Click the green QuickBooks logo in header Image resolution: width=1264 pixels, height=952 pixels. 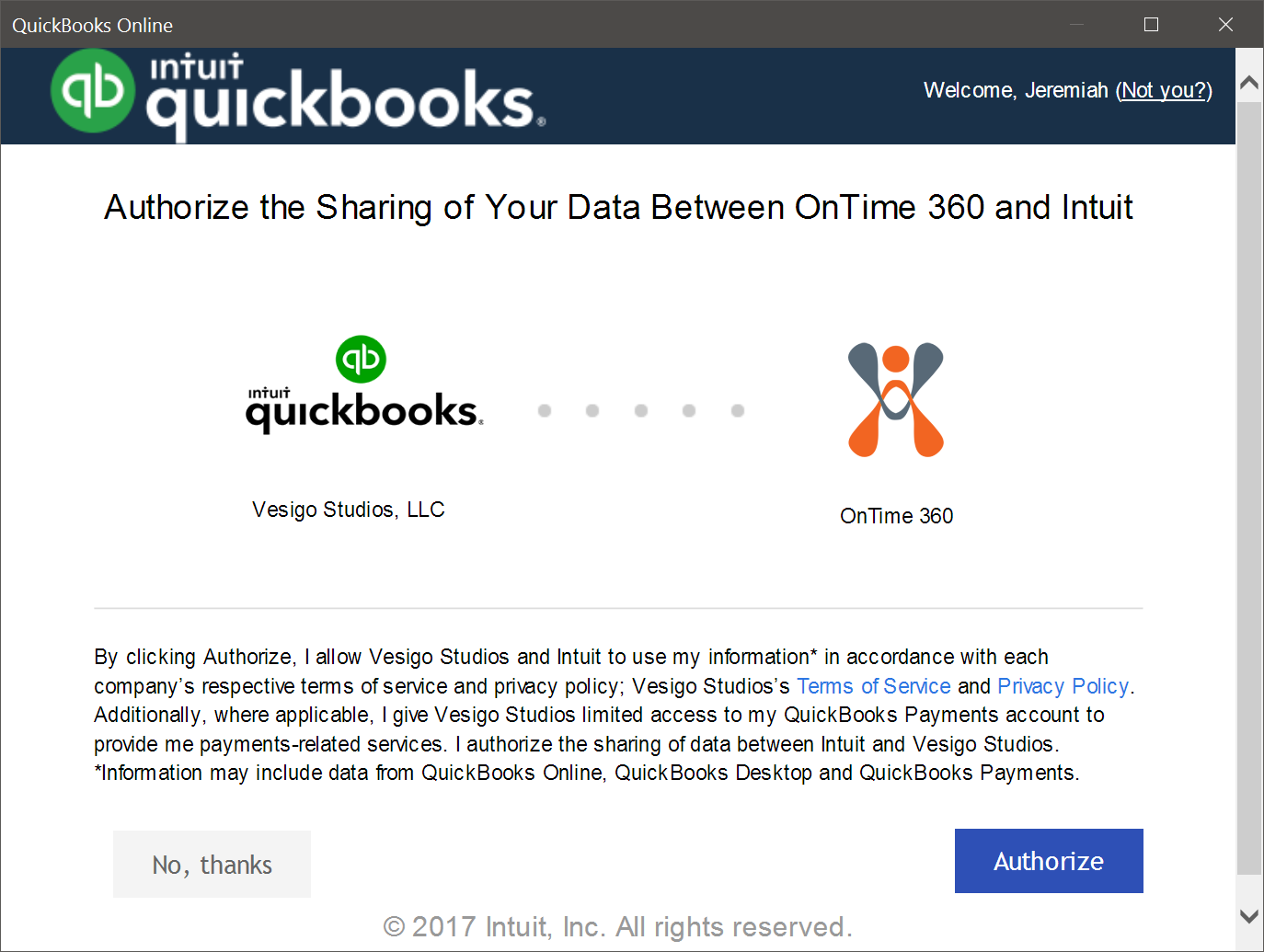click(x=93, y=91)
